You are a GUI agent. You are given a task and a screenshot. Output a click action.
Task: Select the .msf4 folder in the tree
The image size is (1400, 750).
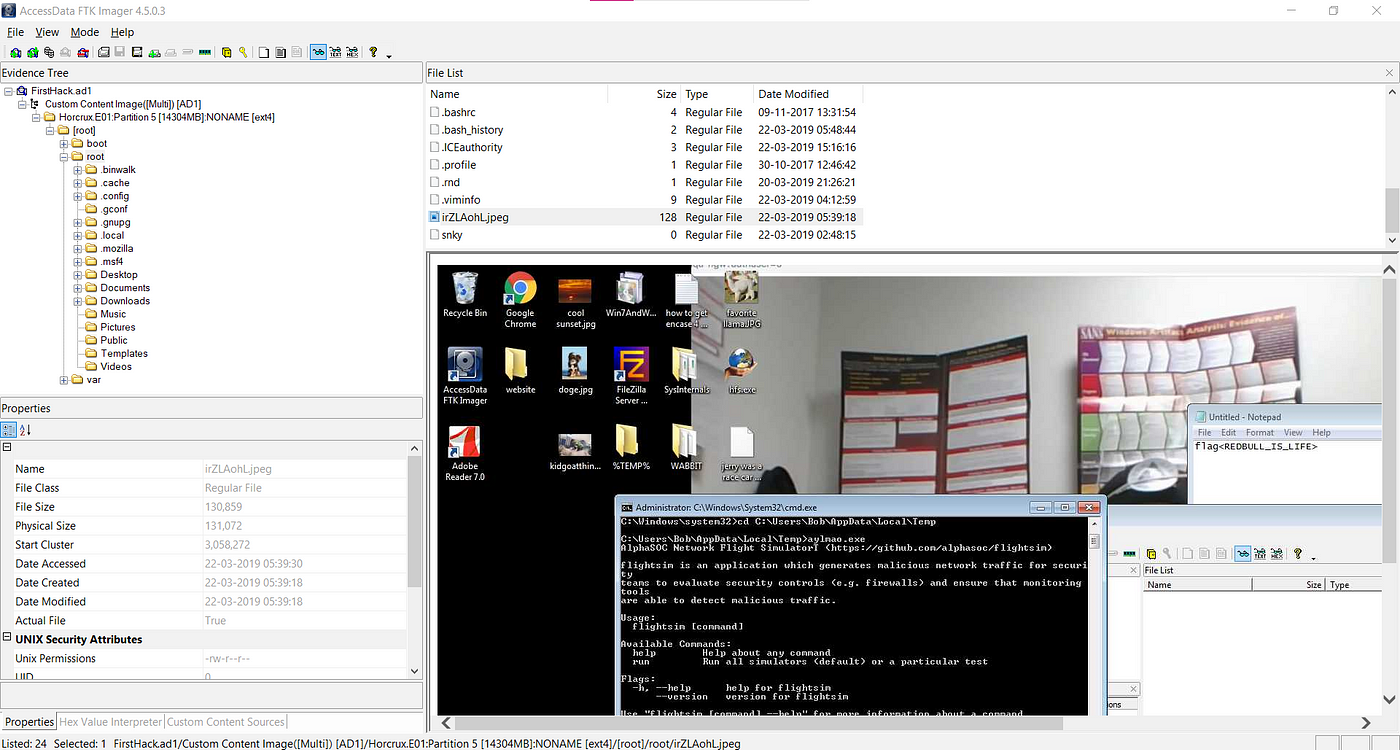coord(111,262)
